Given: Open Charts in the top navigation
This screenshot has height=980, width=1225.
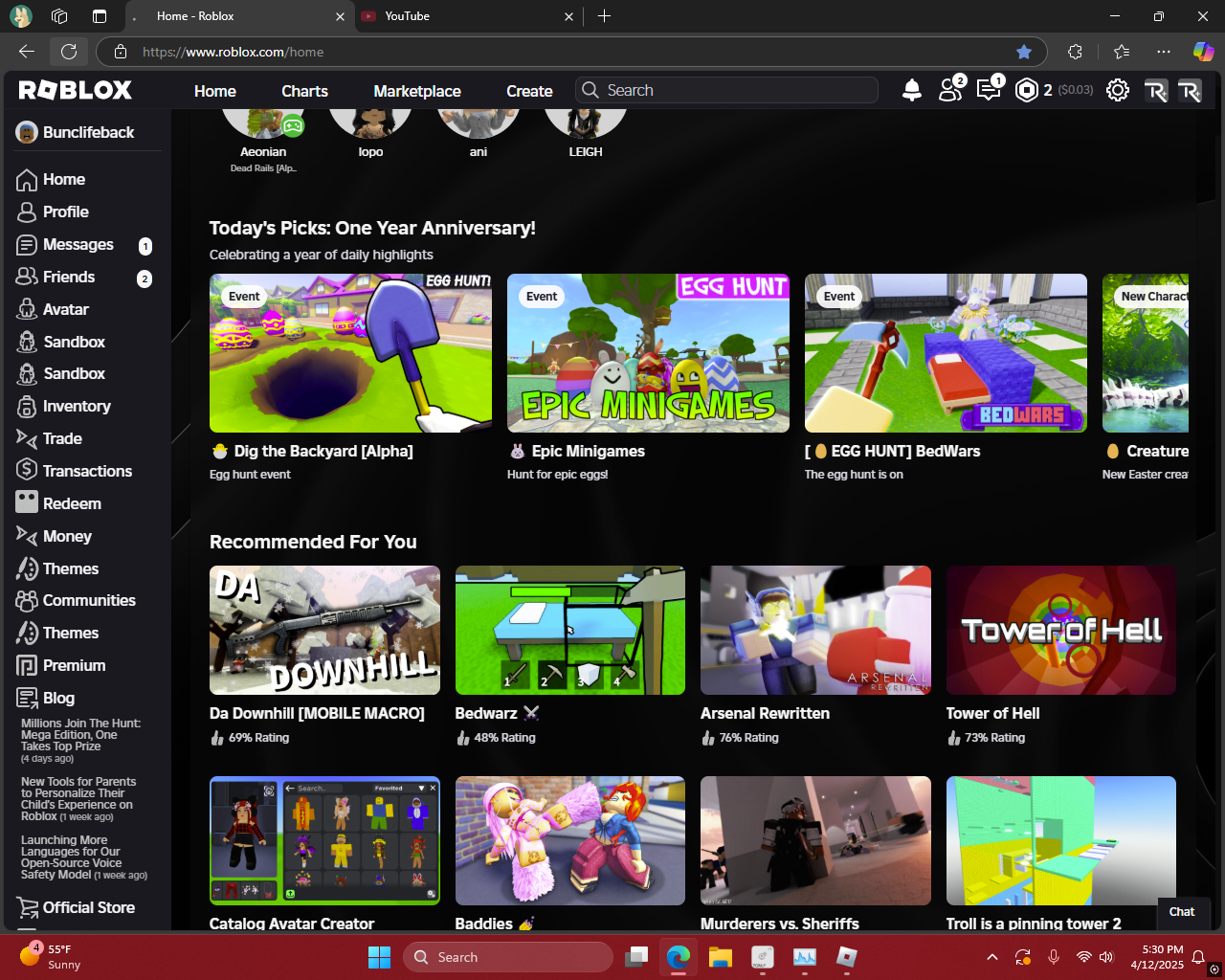Looking at the screenshot, I should [x=304, y=91].
